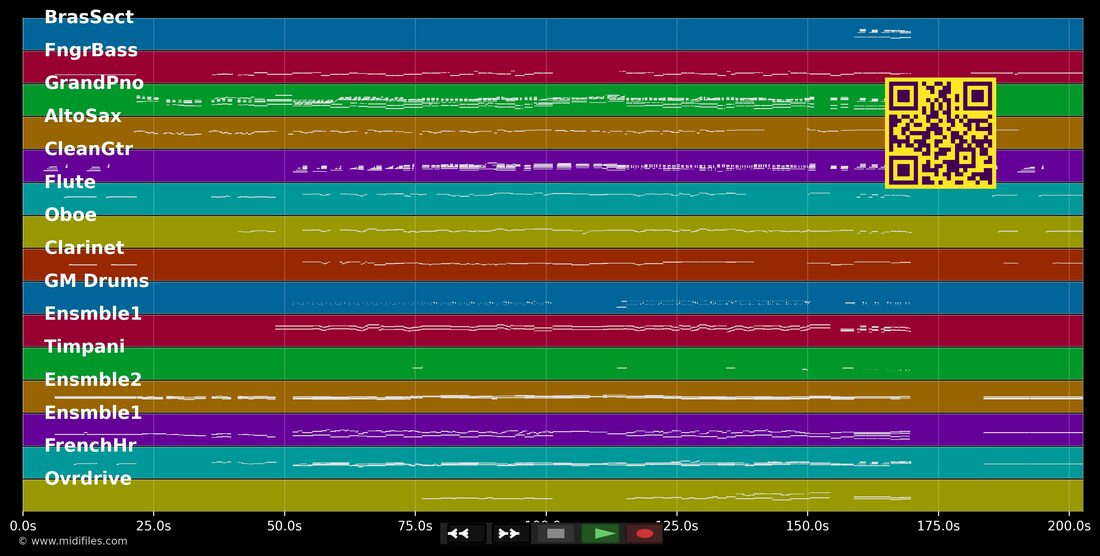Open the www.midifiles.com link
Viewport: 1100px width, 556px height.
click(x=73, y=541)
